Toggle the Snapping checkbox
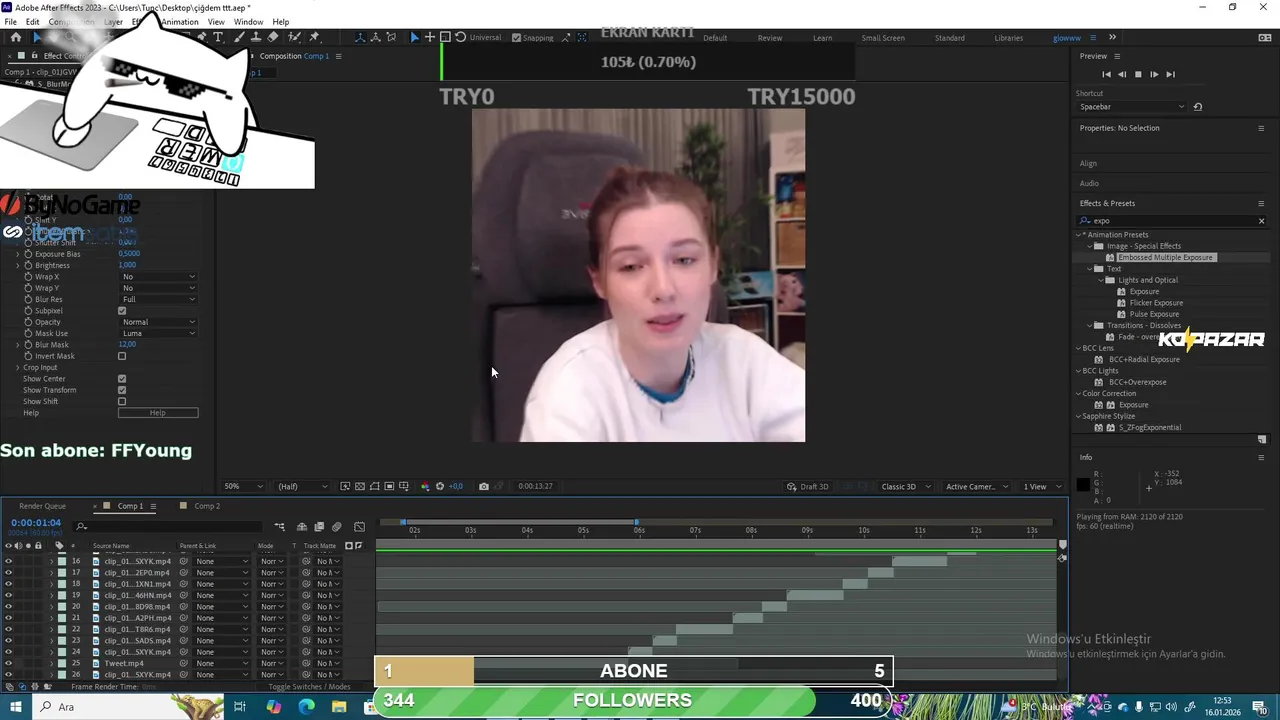Viewport: 1280px width, 720px height. [x=516, y=38]
